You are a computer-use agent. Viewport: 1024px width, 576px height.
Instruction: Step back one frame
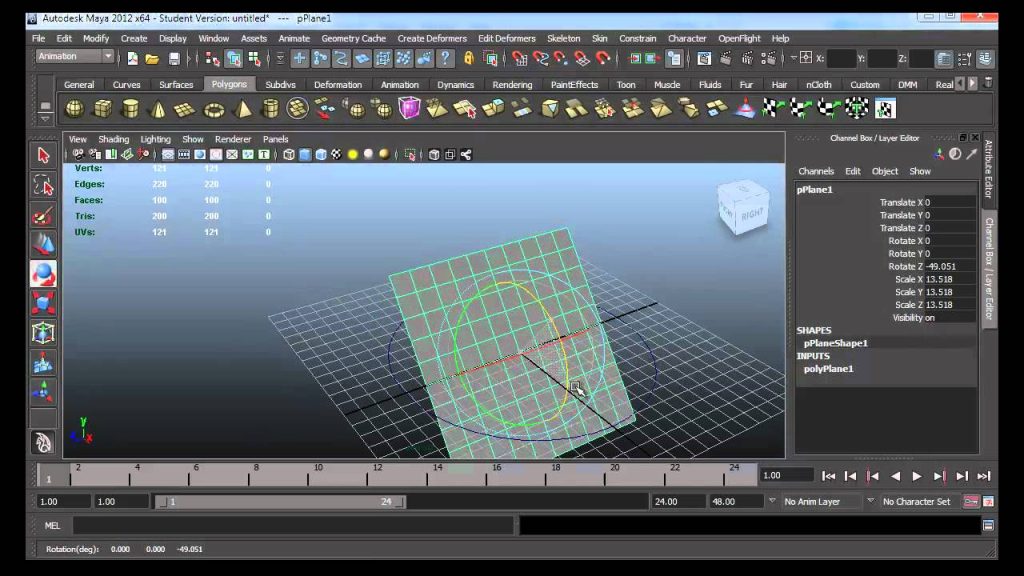[850, 476]
